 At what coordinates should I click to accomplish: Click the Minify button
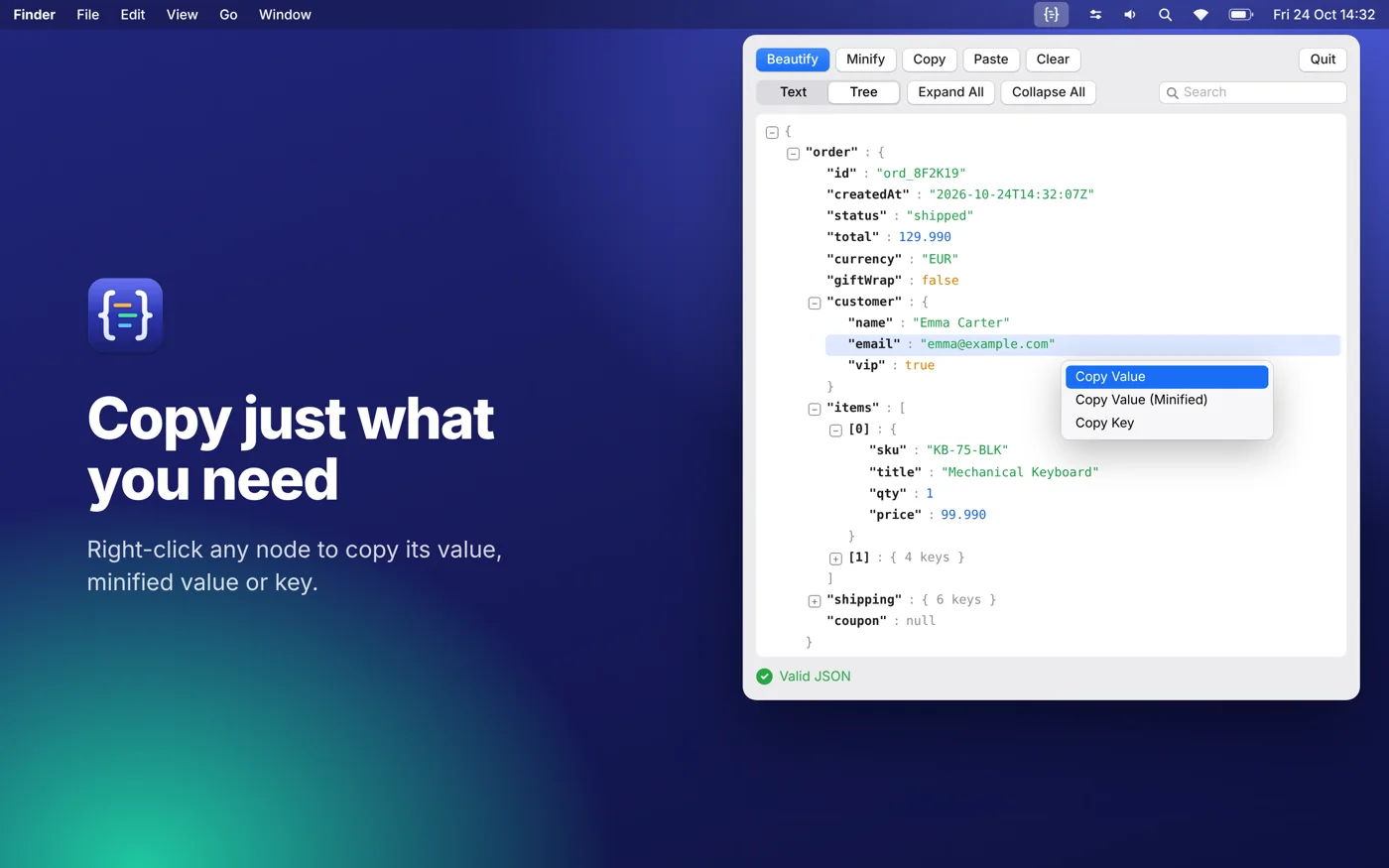pyautogui.click(x=865, y=60)
